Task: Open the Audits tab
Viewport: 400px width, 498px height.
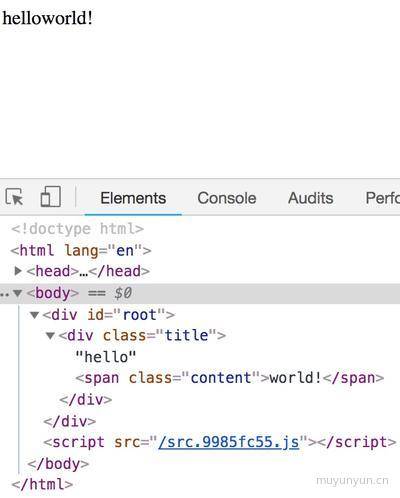Action: point(310,198)
